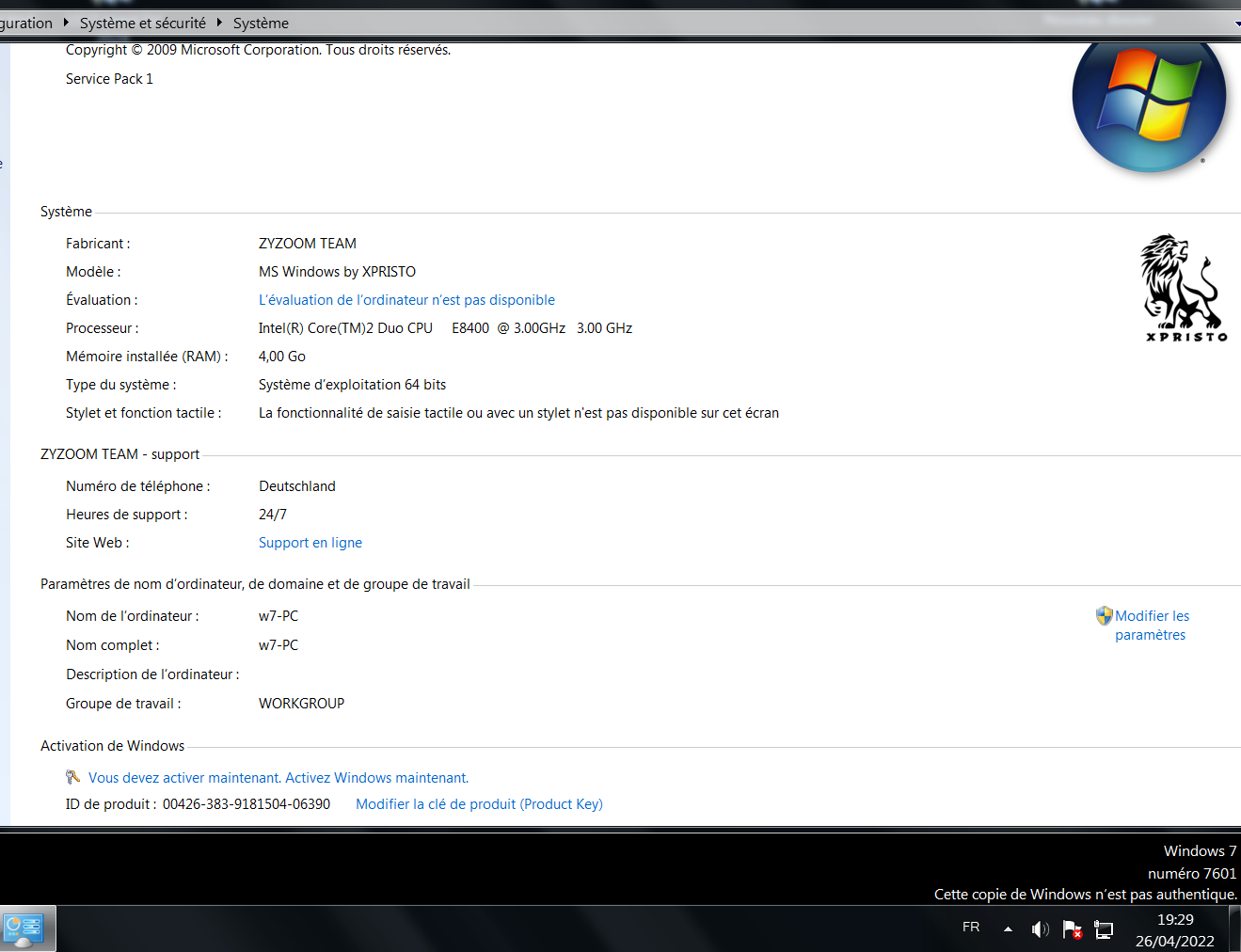
Task: Change the product key link
Action: [479, 804]
